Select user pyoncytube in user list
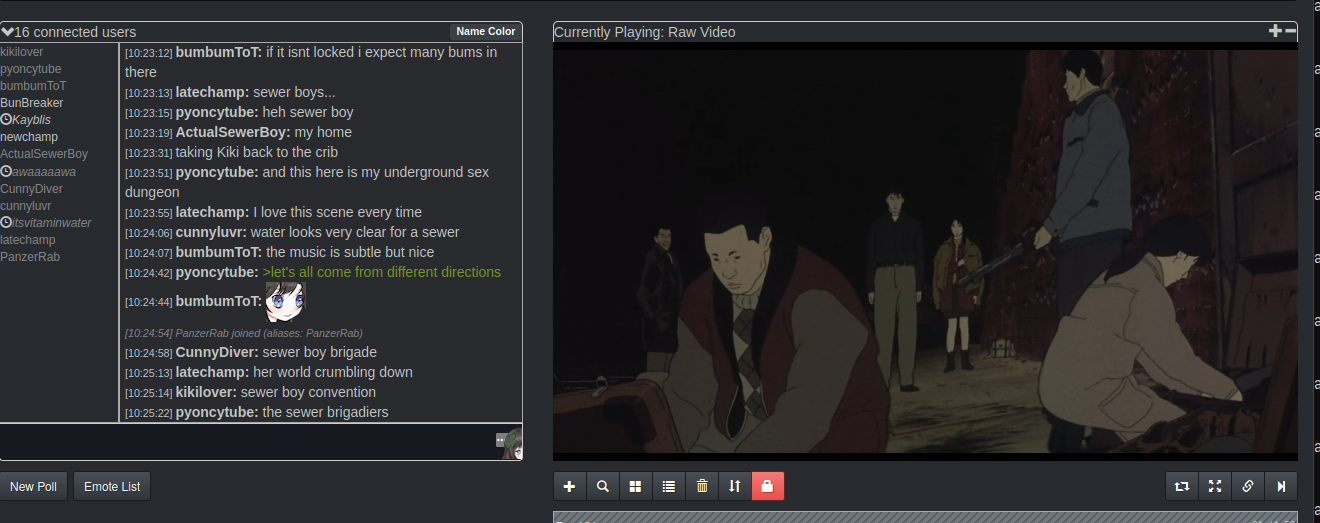The width and height of the screenshot is (1320, 523). (x=31, y=69)
